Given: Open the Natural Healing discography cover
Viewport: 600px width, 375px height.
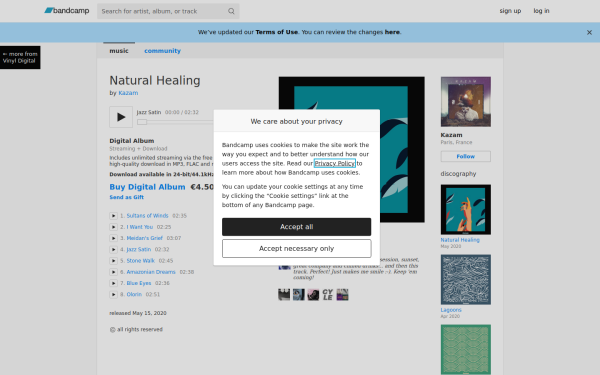Looking at the screenshot, I should (466, 210).
